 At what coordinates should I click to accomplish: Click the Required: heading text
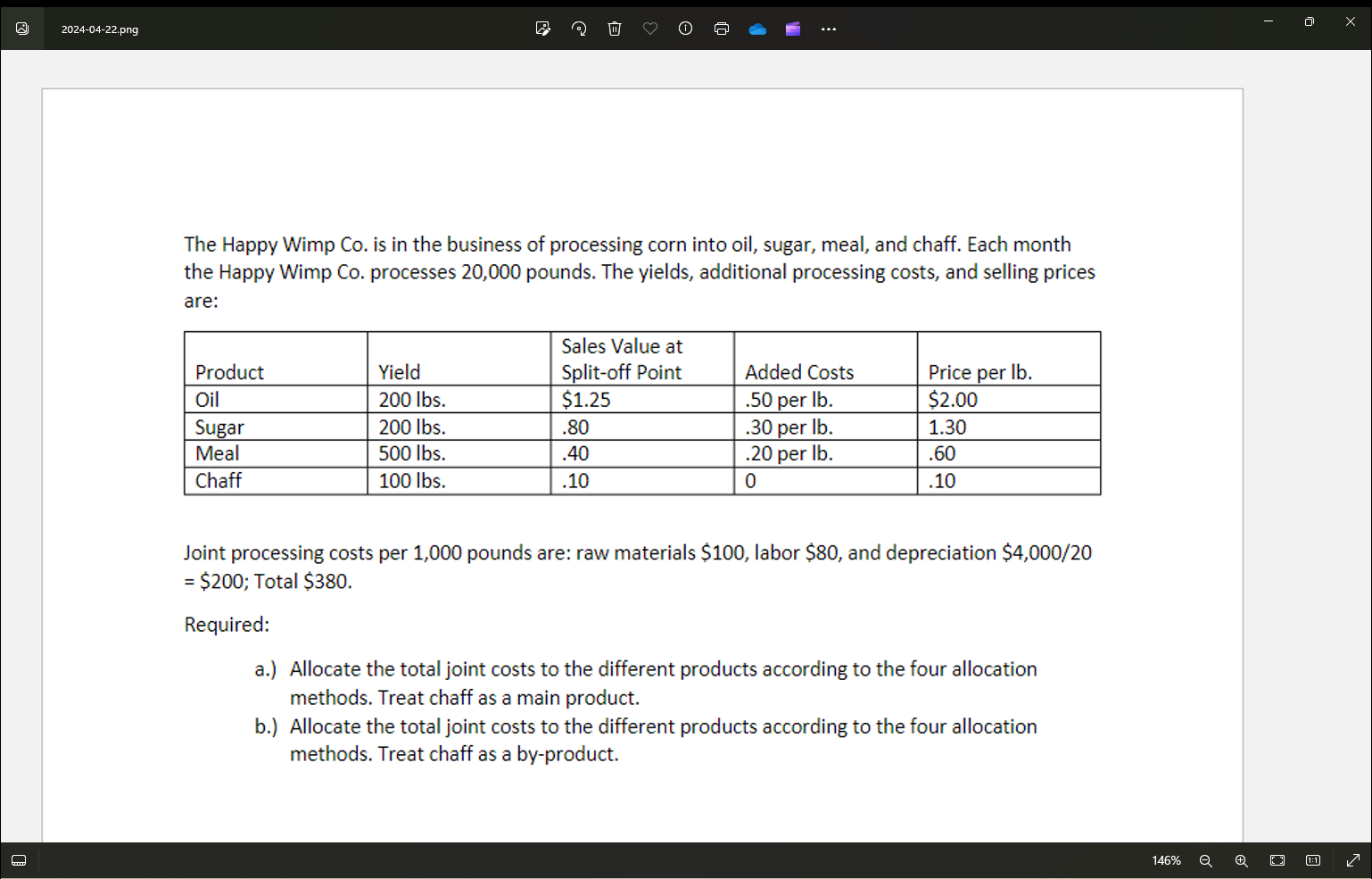[x=227, y=625]
